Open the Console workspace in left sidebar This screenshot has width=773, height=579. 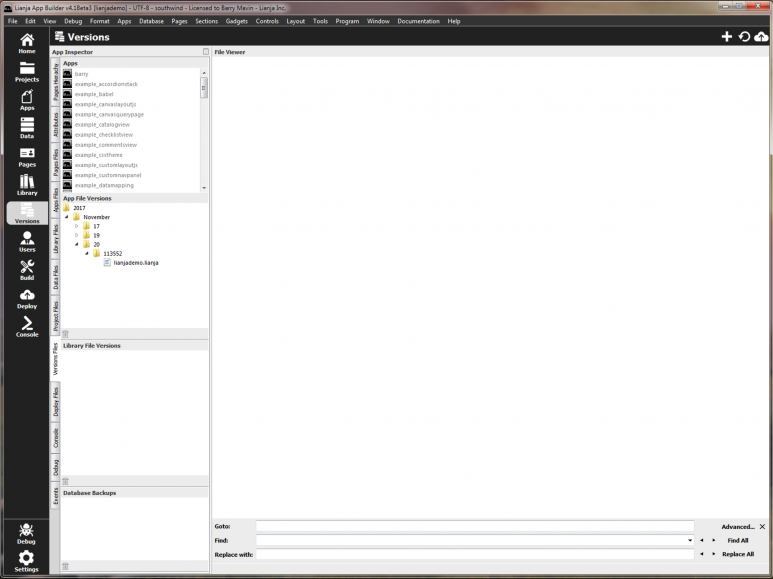27,326
